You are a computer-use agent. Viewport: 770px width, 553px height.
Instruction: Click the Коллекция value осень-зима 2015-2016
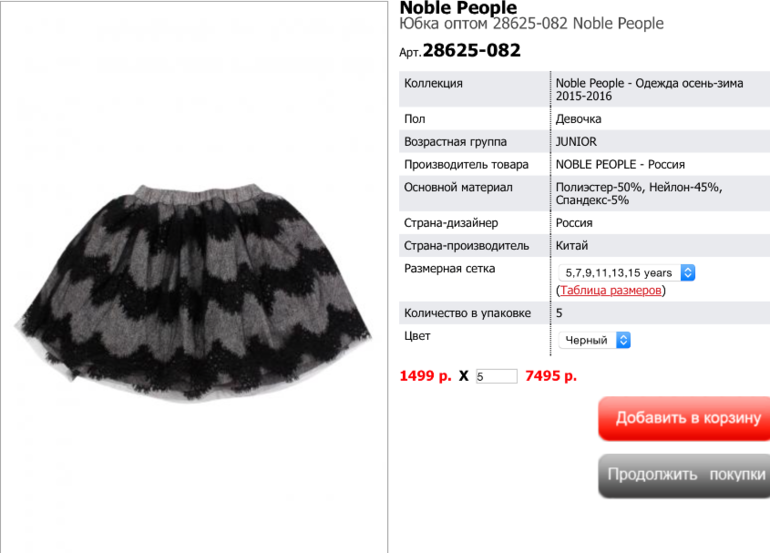(x=649, y=89)
